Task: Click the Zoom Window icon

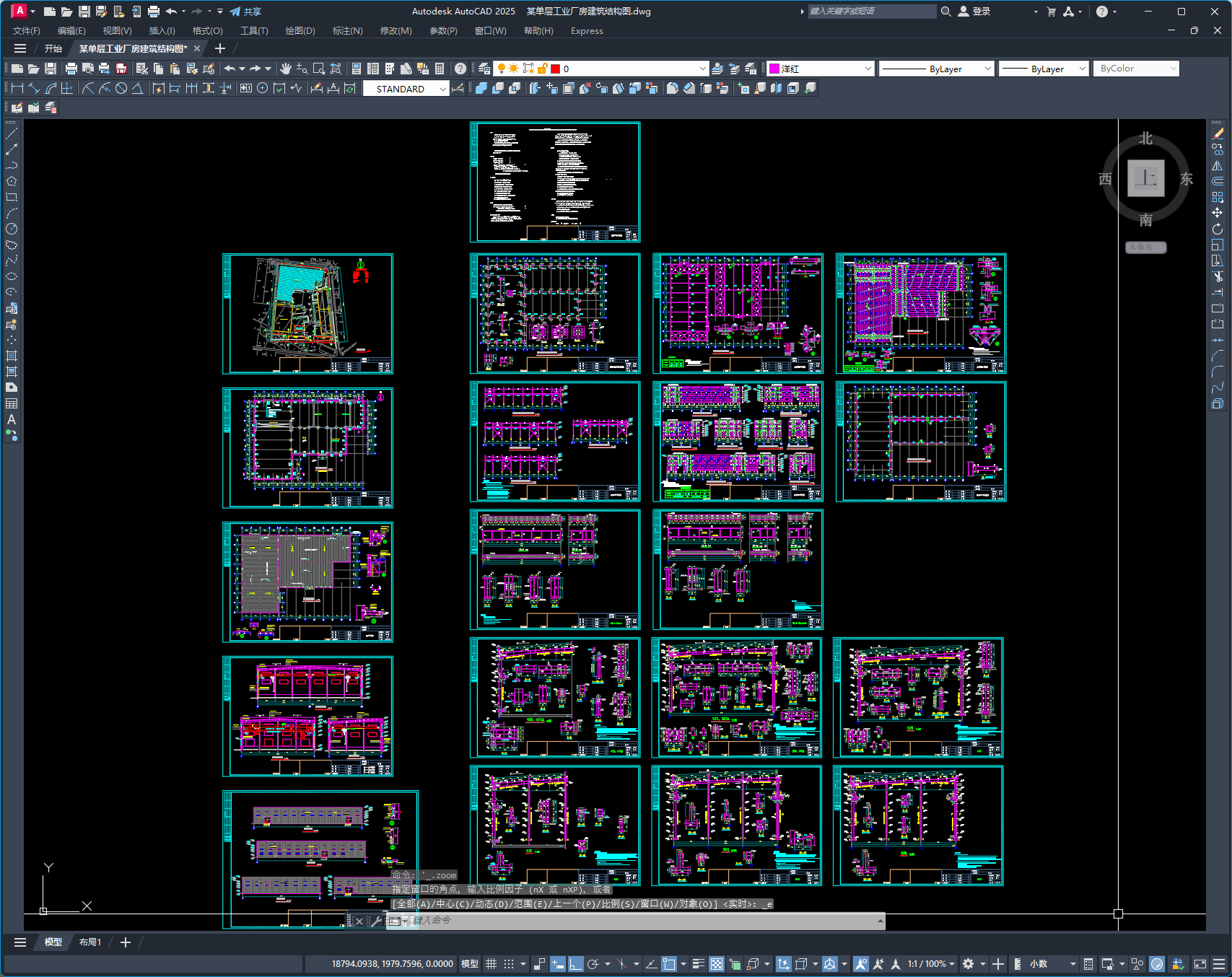Action: (x=319, y=69)
